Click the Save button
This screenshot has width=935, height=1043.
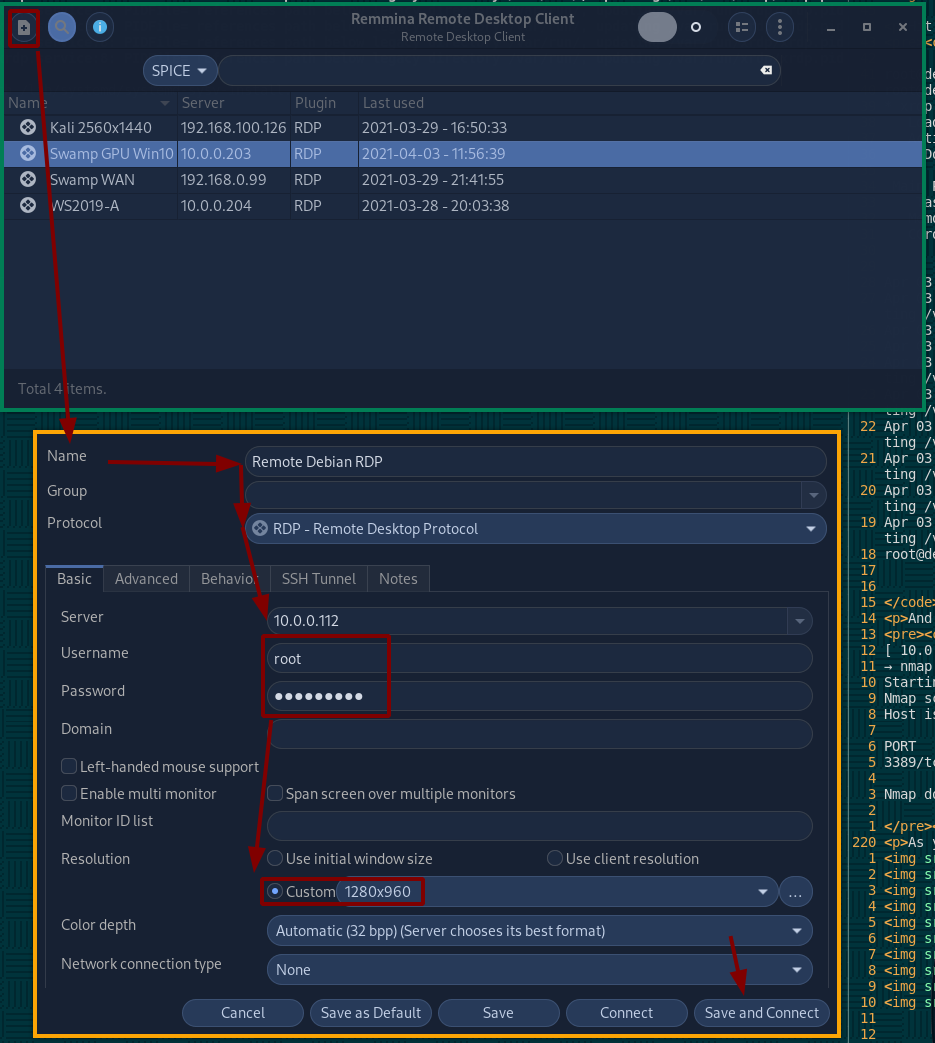(x=498, y=1013)
